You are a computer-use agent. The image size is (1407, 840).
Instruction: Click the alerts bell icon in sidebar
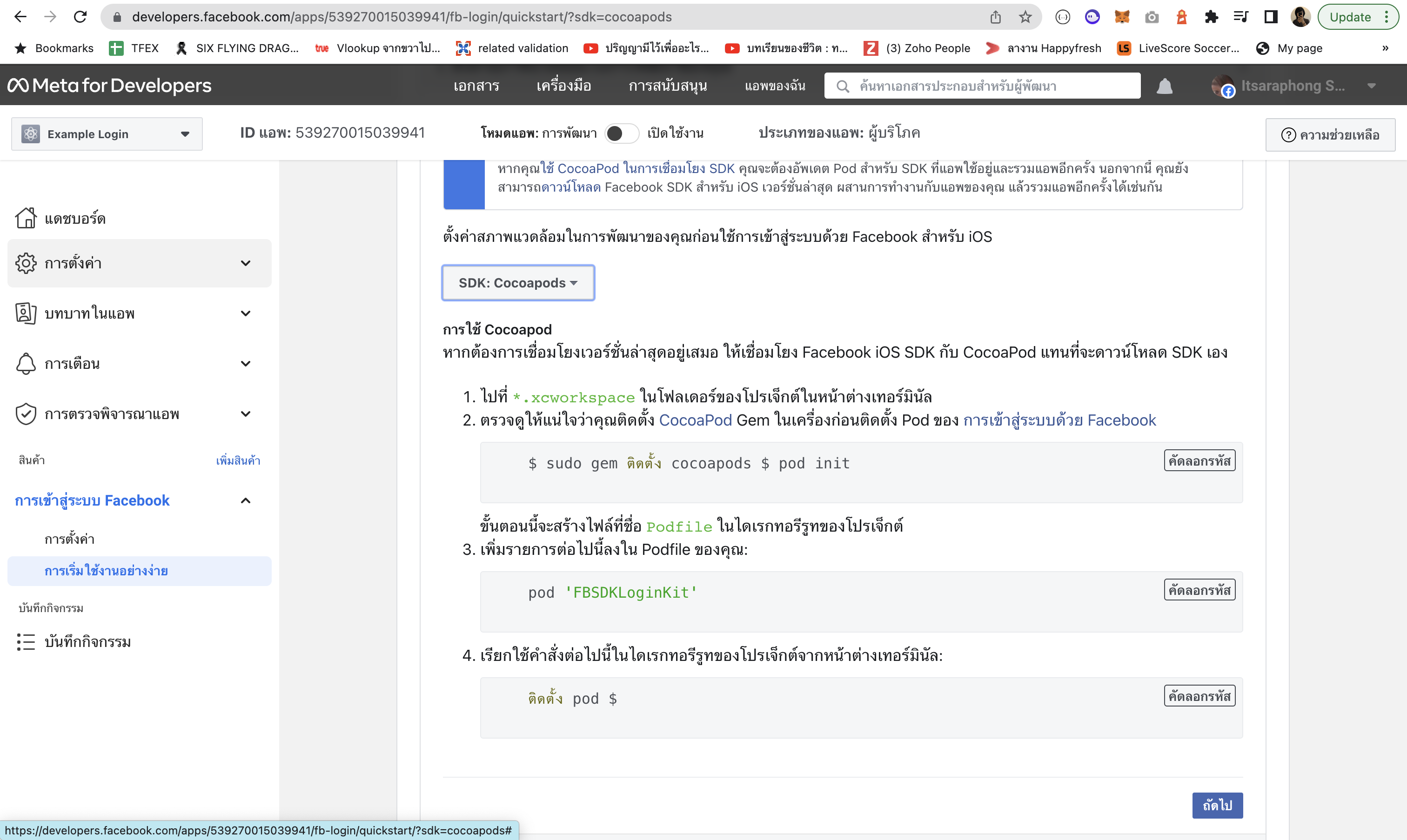pos(26,363)
